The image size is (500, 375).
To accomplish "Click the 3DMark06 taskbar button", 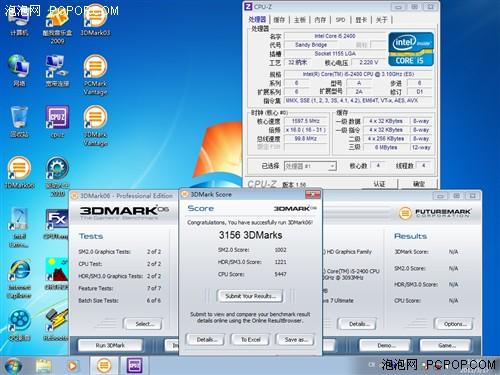I will pos(104,365).
